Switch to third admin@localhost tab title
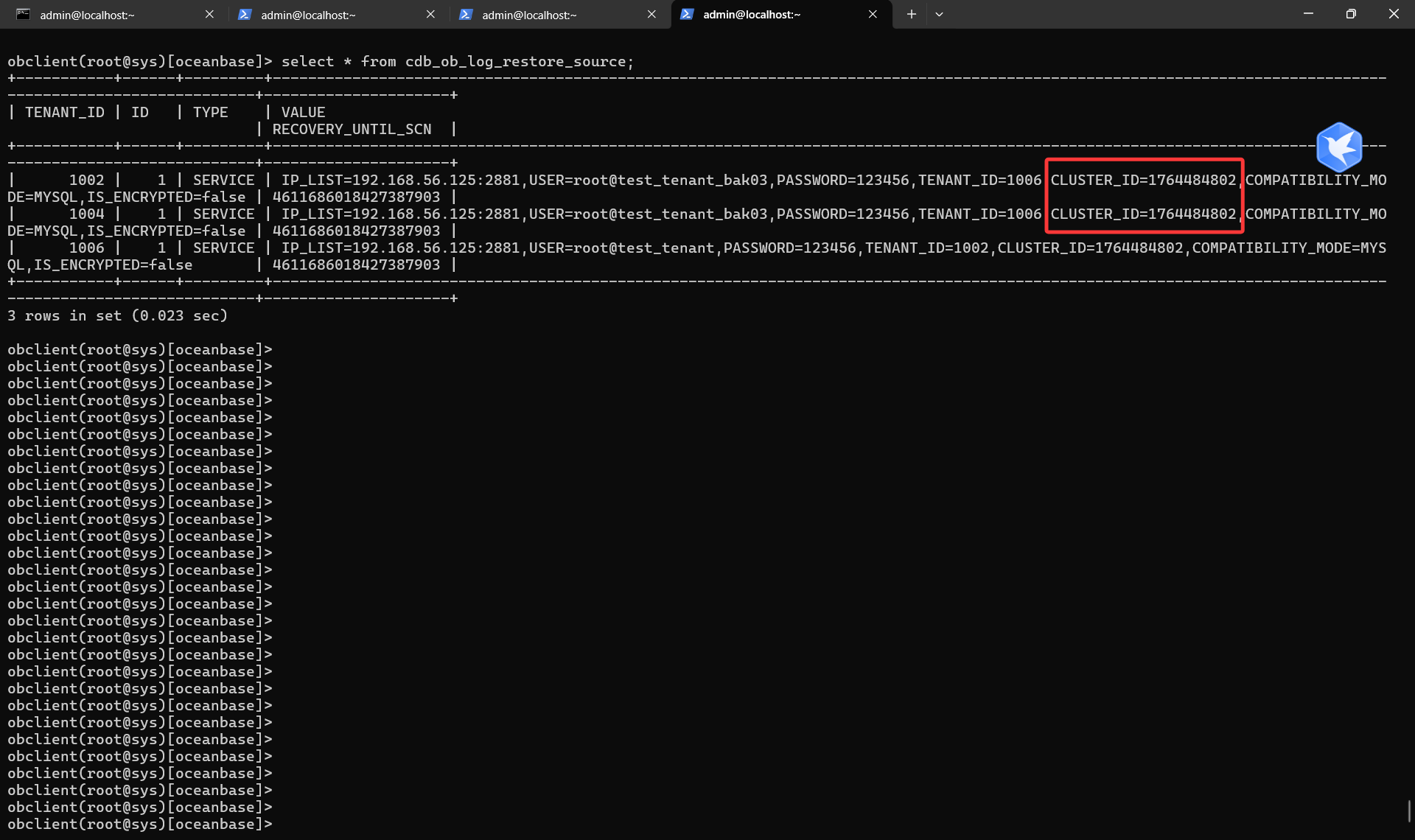Image resolution: width=1415 pixels, height=840 pixels. coord(529,15)
